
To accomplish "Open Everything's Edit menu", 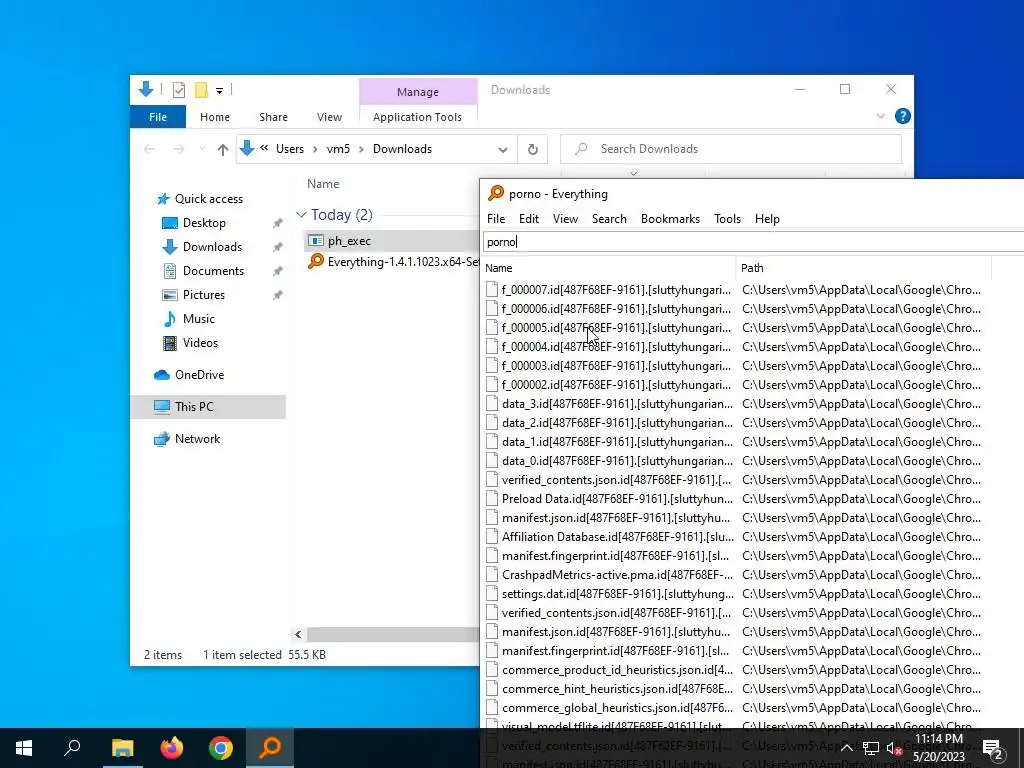I will click(529, 219).
